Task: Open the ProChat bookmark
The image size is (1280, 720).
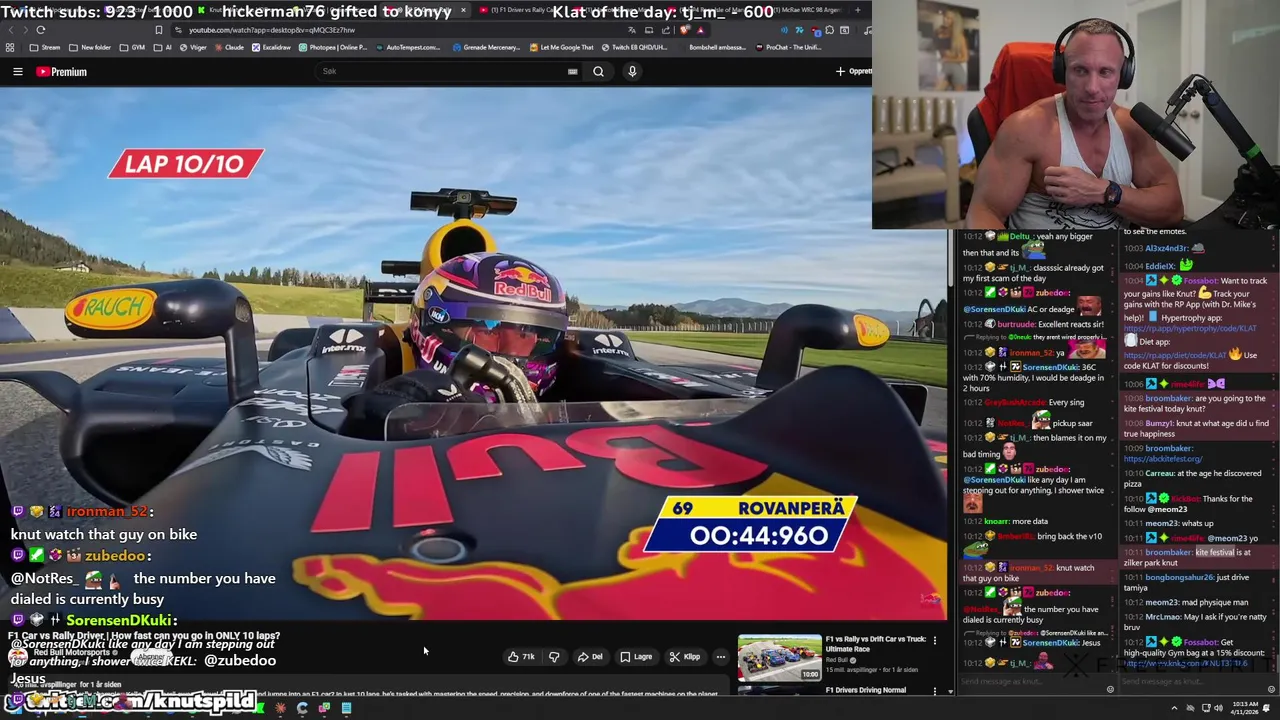Action: [x=791, y=47]
